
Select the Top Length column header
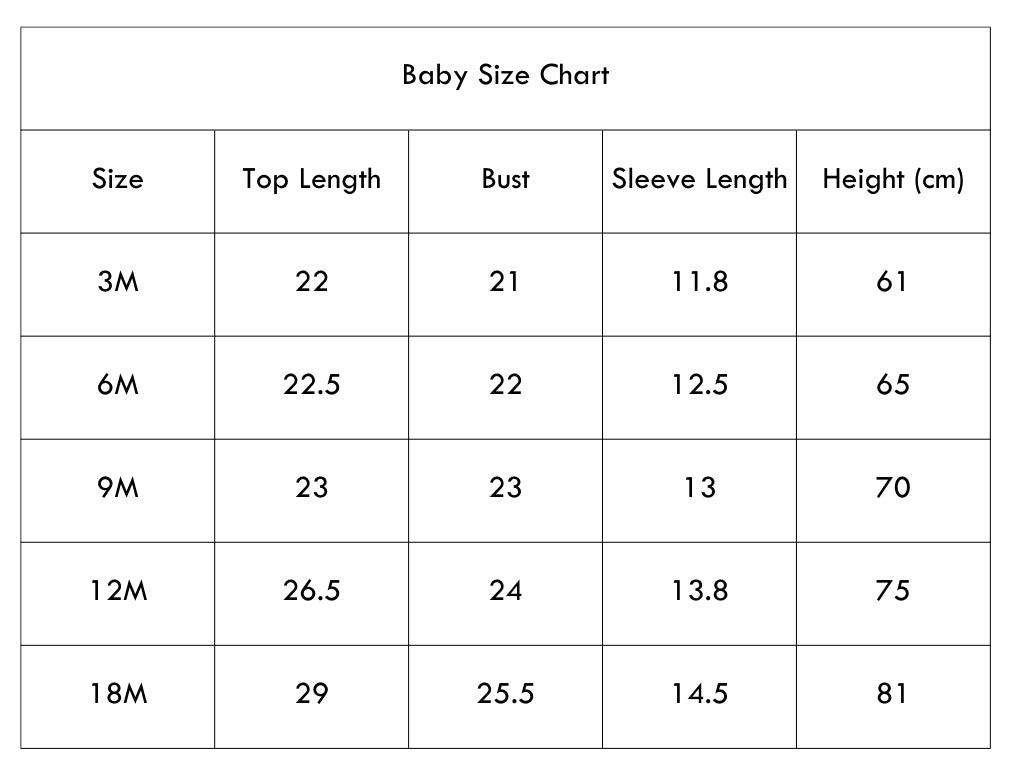(312, 180)
